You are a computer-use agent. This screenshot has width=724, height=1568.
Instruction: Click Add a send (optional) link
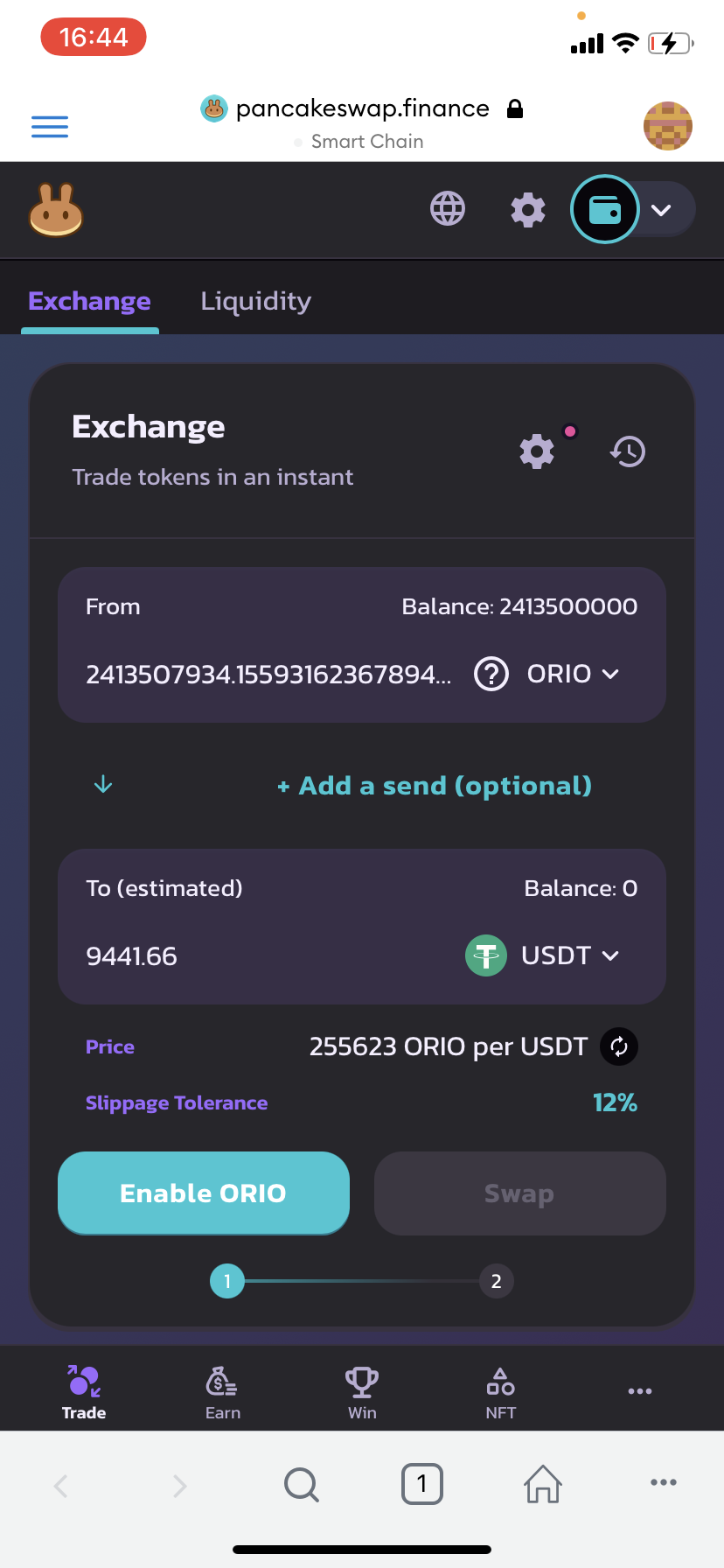(x=435, y=786)
